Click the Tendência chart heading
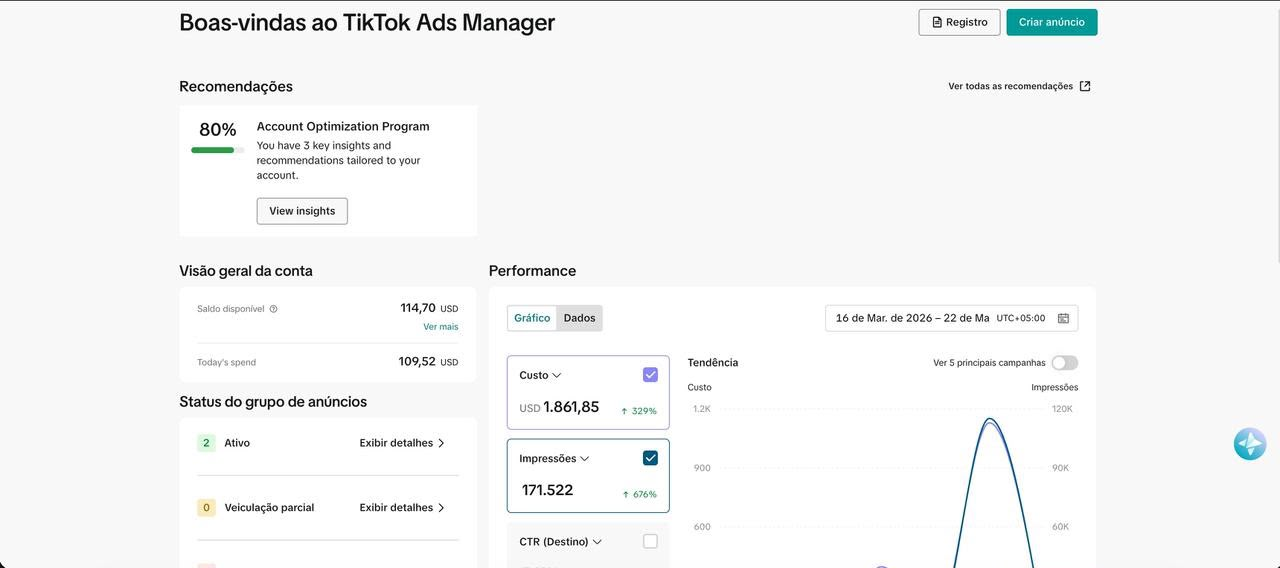Viewport: 1280px width, 568px height. [x=713, y=362]
